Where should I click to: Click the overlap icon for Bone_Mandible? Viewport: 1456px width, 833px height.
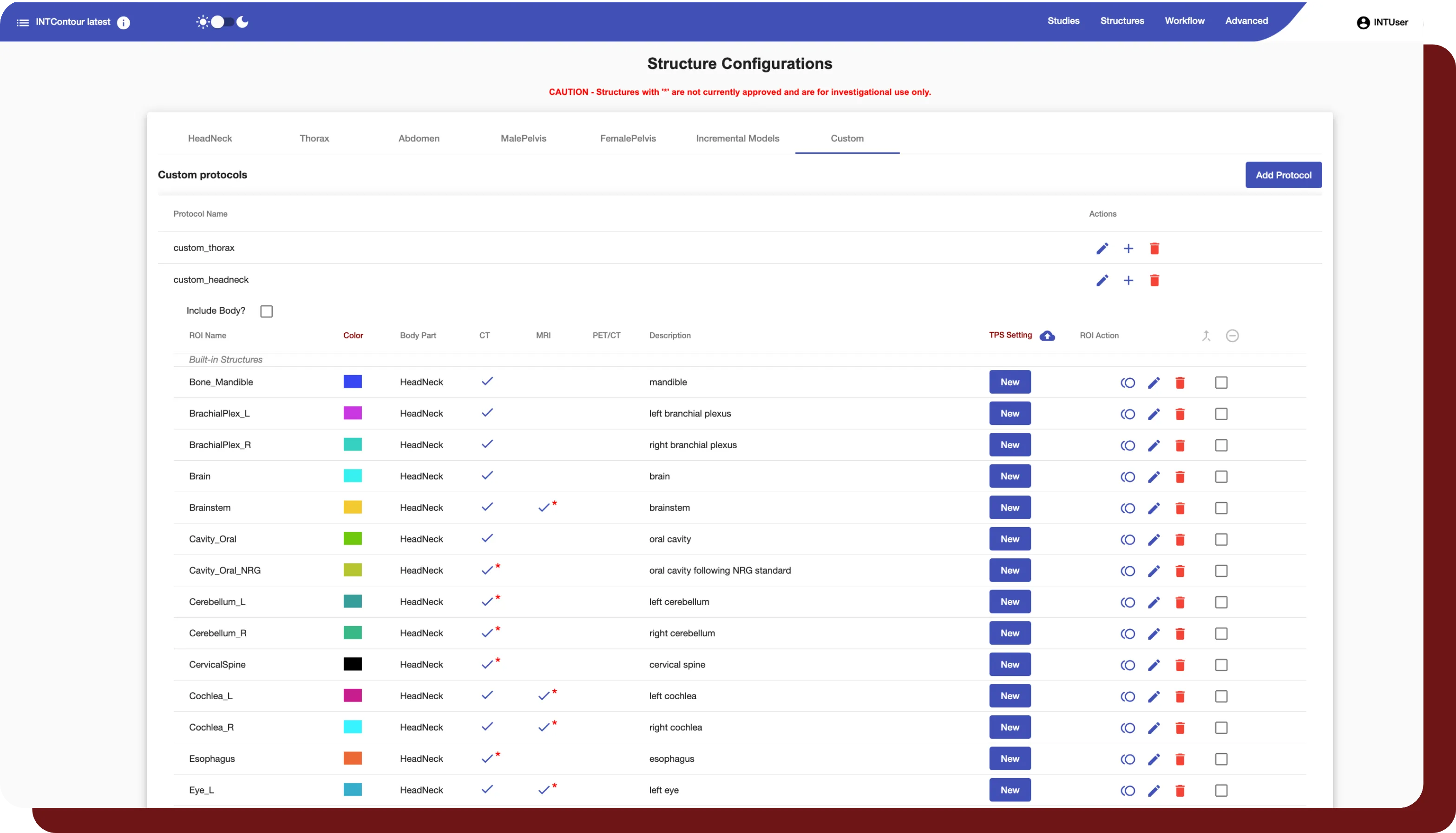[x=1127, y=383]
